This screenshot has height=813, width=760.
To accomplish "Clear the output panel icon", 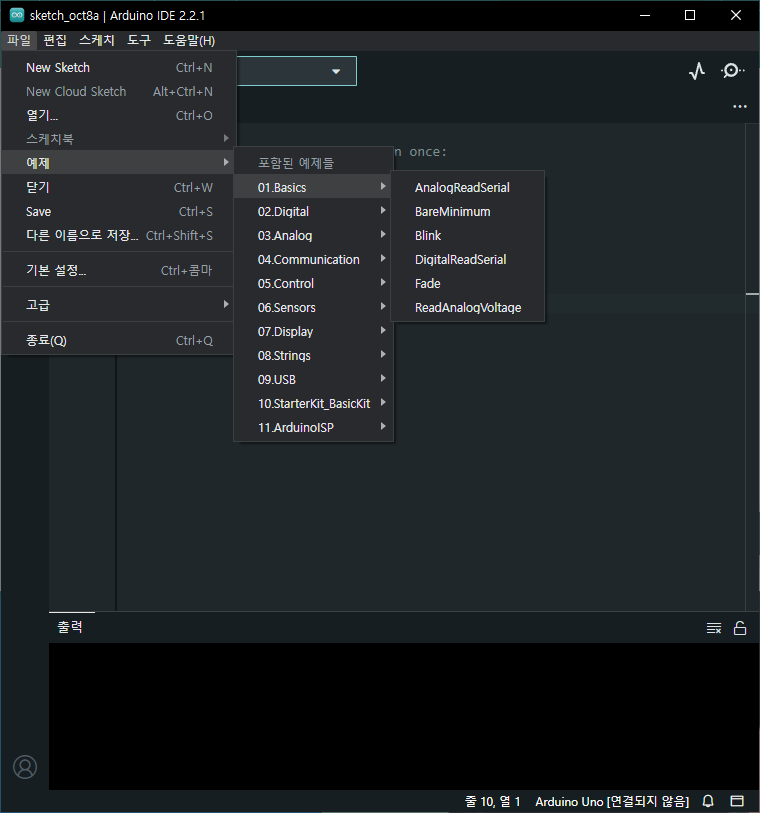I will pyautogui.click(x=714, y=628).
